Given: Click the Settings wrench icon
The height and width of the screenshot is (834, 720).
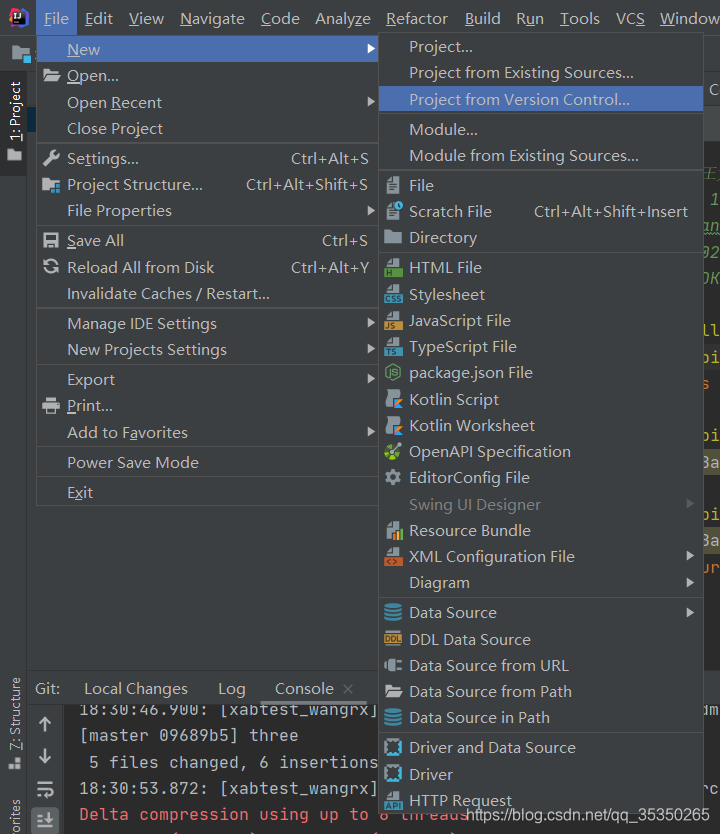Looking at the screenshot, I should coord(51,159).
